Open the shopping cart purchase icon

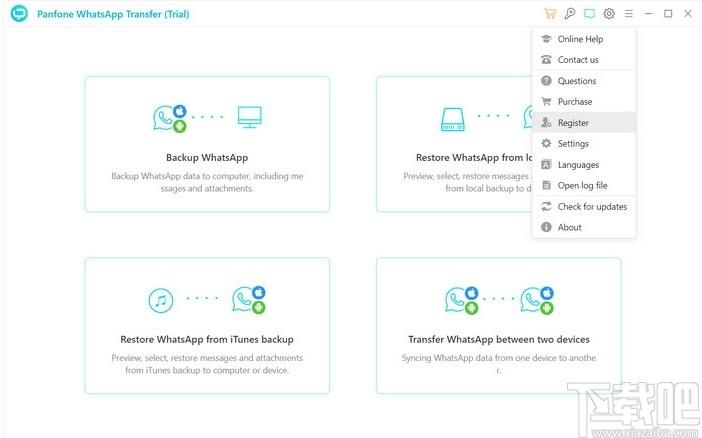pos(550,13)
